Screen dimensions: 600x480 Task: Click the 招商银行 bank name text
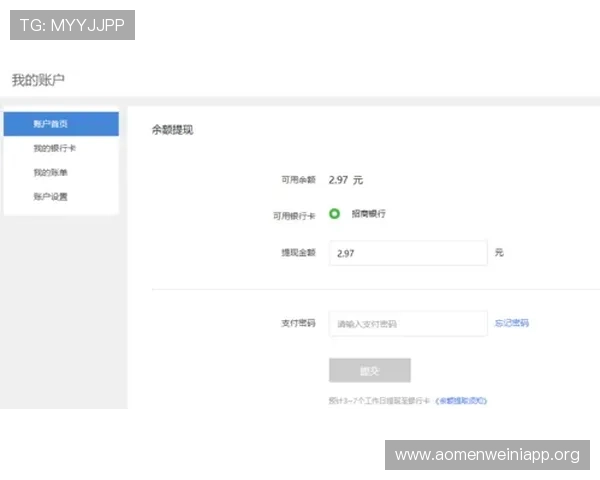(x=368, y=214)
